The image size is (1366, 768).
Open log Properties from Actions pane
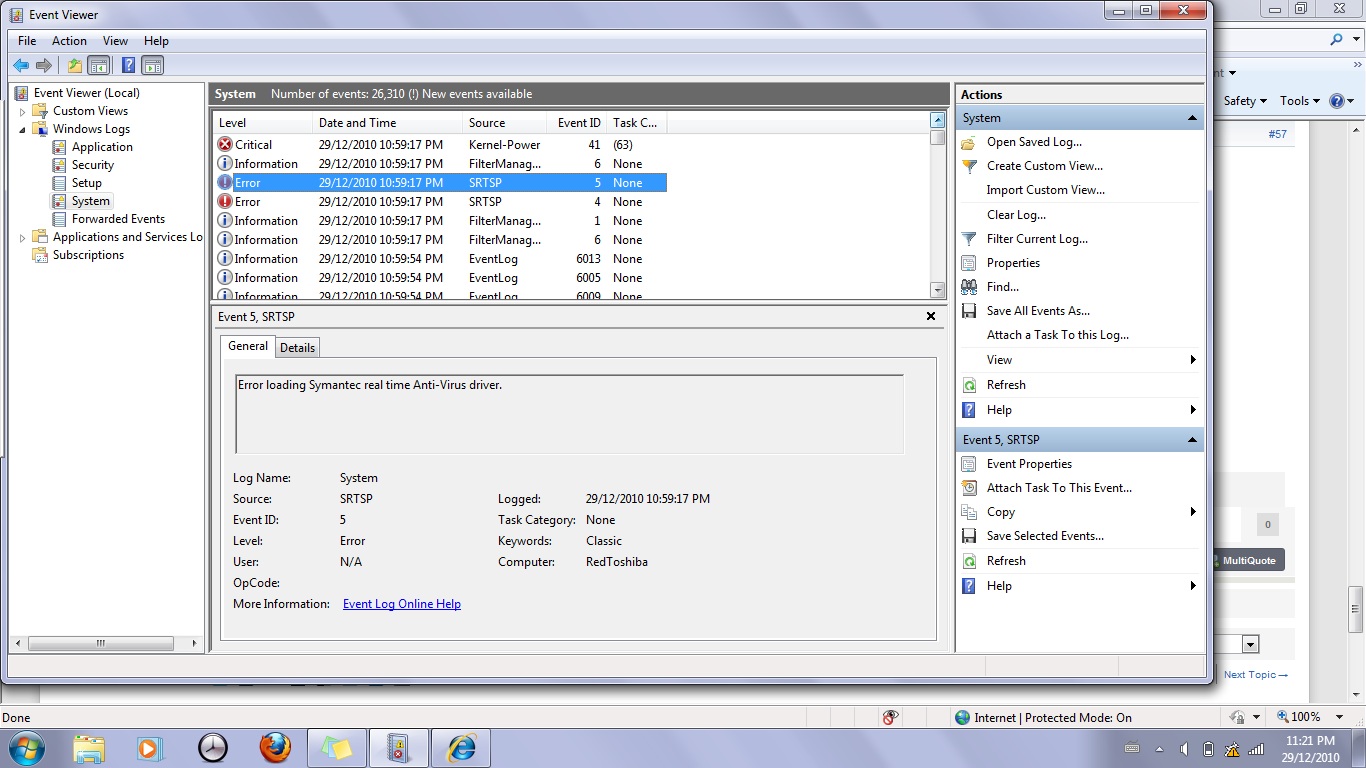(1013, 263)
